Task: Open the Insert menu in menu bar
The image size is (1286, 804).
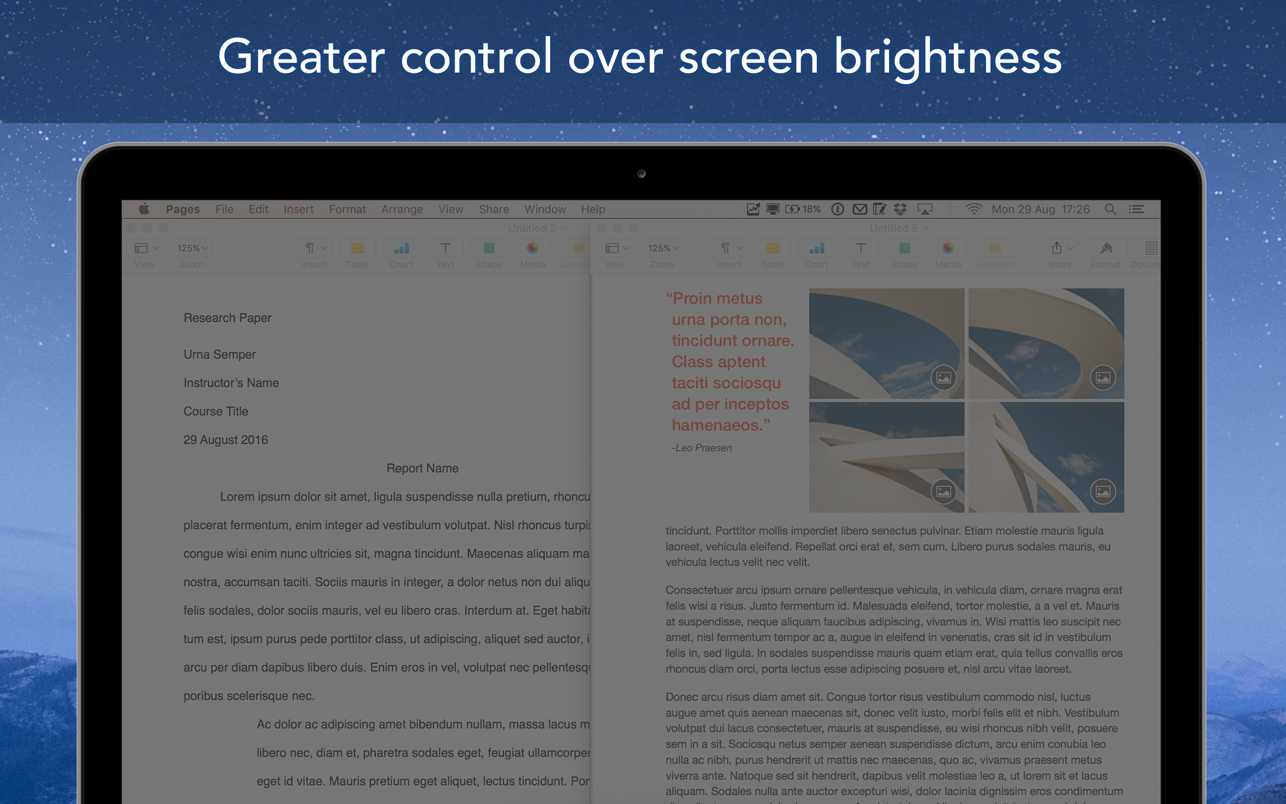Action: [x=298, y=210]
